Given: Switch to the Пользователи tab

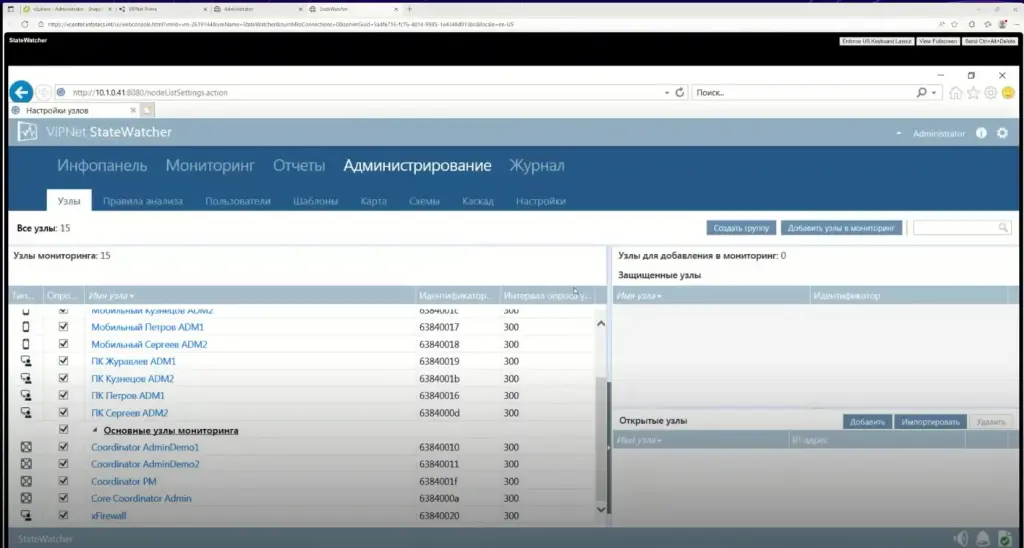Looking at the screenshot, I should (238, 201).
